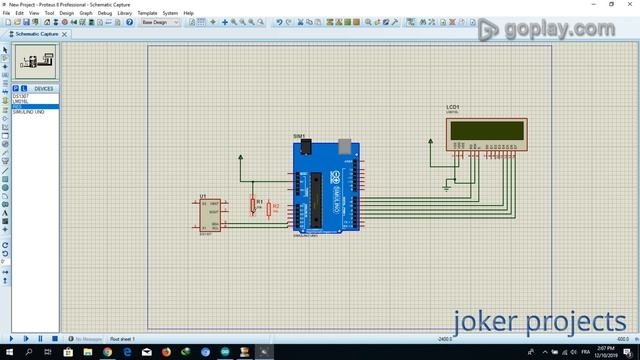Image resolution: width=640 pixels, height=360 pixels.
Task: Click the Step simulation button
Action: pyautogui.click(x=26, y=339)
